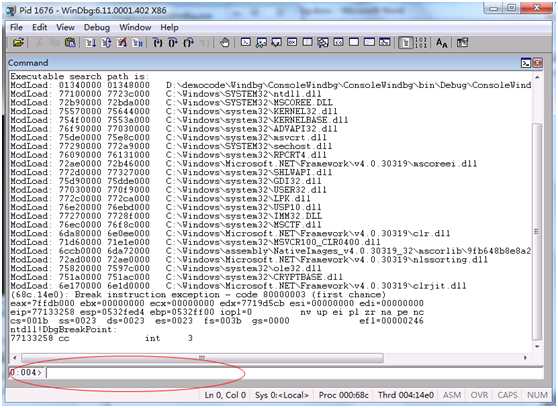Click the Font (AA) toolbar icon
Image resolution: width=558 pixels, height=408 pixels.
442,43
